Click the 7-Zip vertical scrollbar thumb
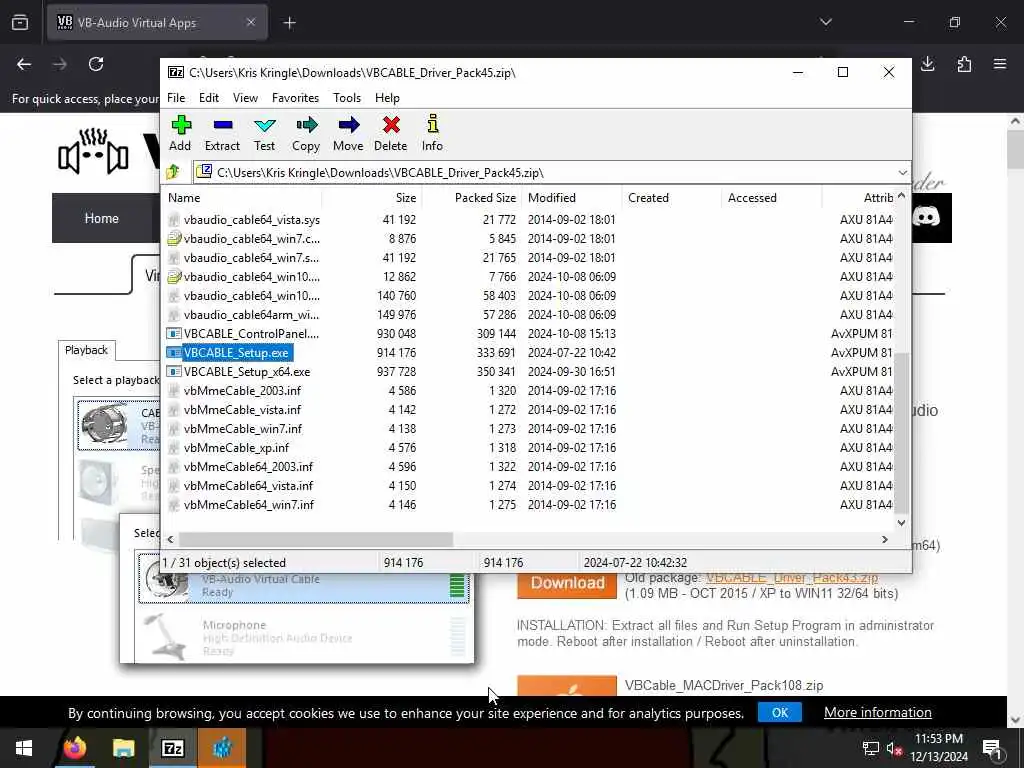This screenshot has height=768, width=1024. tap(901, 433)
